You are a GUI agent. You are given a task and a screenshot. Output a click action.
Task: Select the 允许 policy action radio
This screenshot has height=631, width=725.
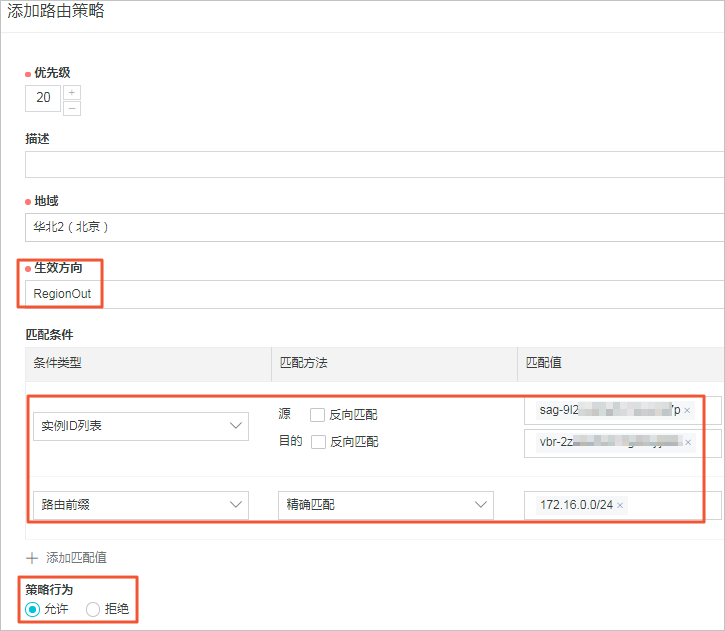(x=33, y=609)
